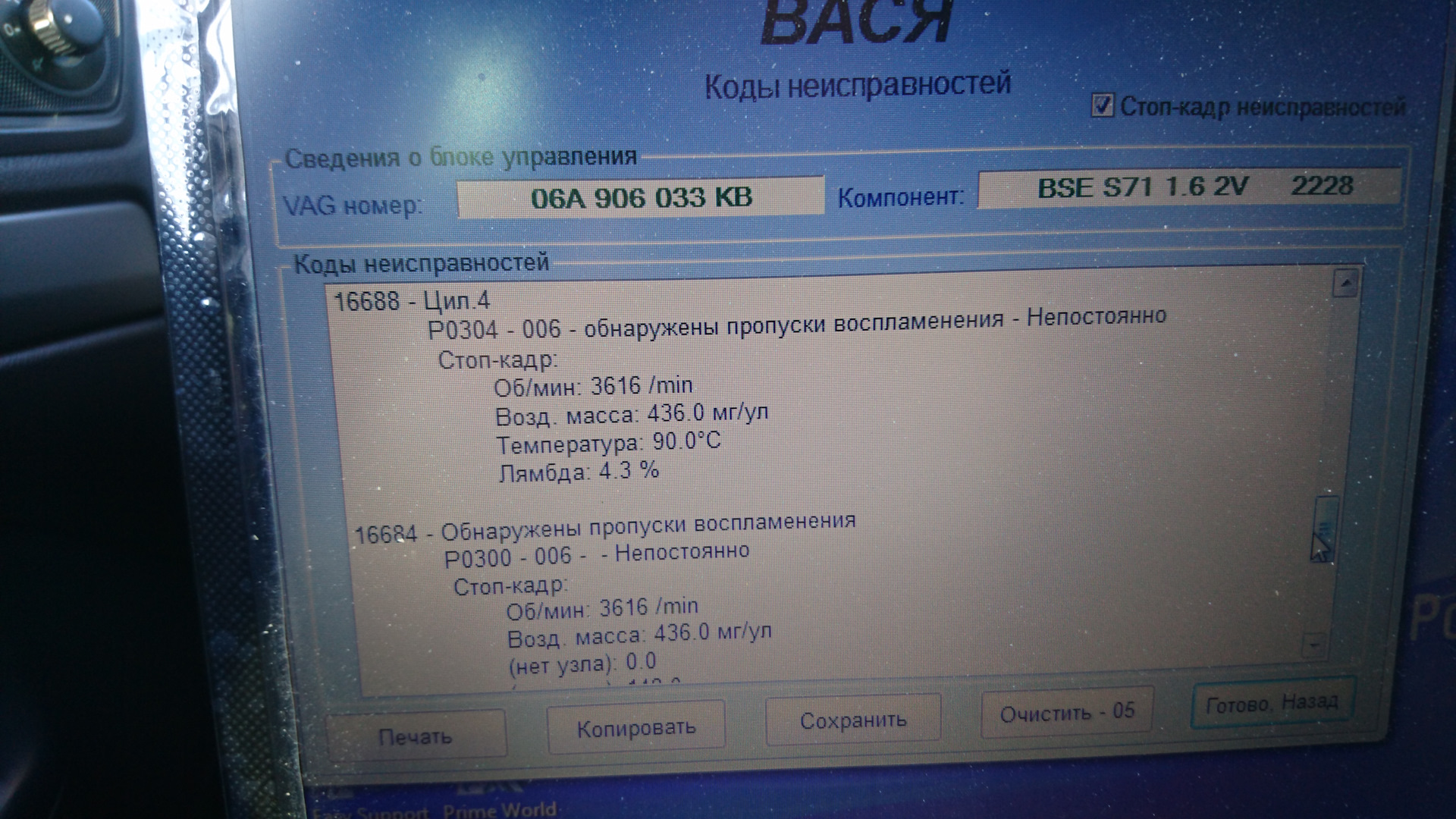Viewport: 1456px width, 819px height.
Task: Select the line 16684 - Обнаружены пропуски воспламенения
Action: pos(605,528)
